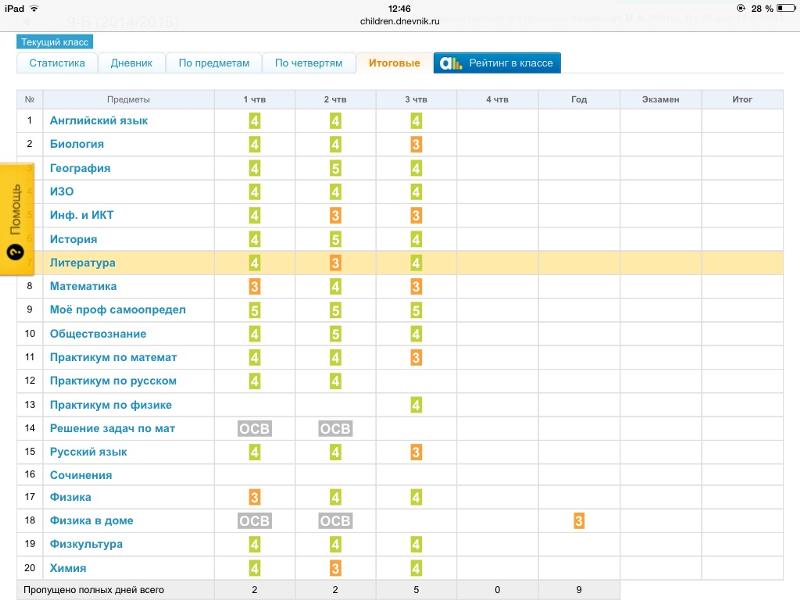The width and height of the screenshot is (800, 600).
Task: Open subject Моё проф самоопредел
Action: click(x=118, y=310)
